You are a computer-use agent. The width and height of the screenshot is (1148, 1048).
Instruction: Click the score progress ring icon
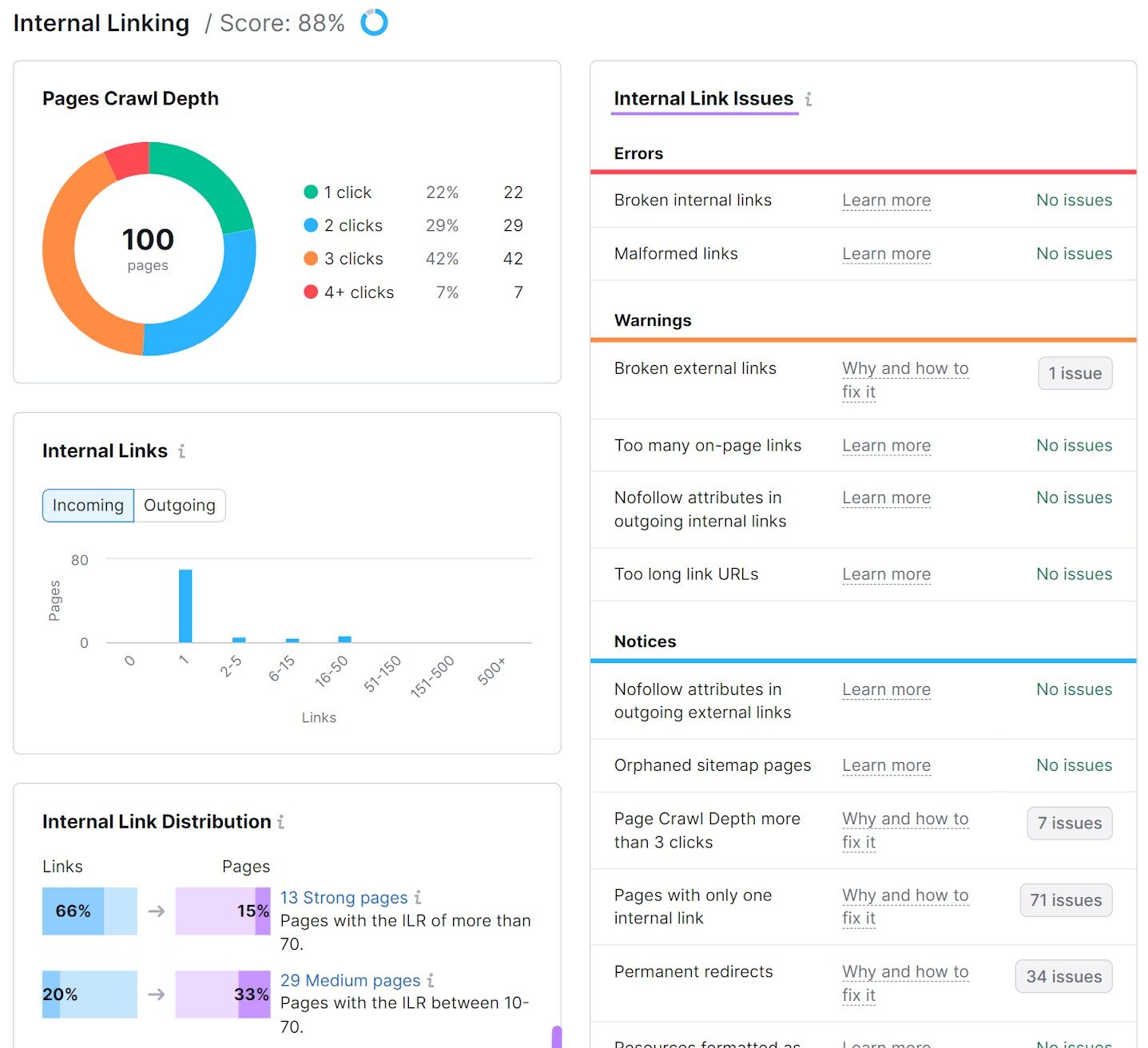click(x=374, y=22)
